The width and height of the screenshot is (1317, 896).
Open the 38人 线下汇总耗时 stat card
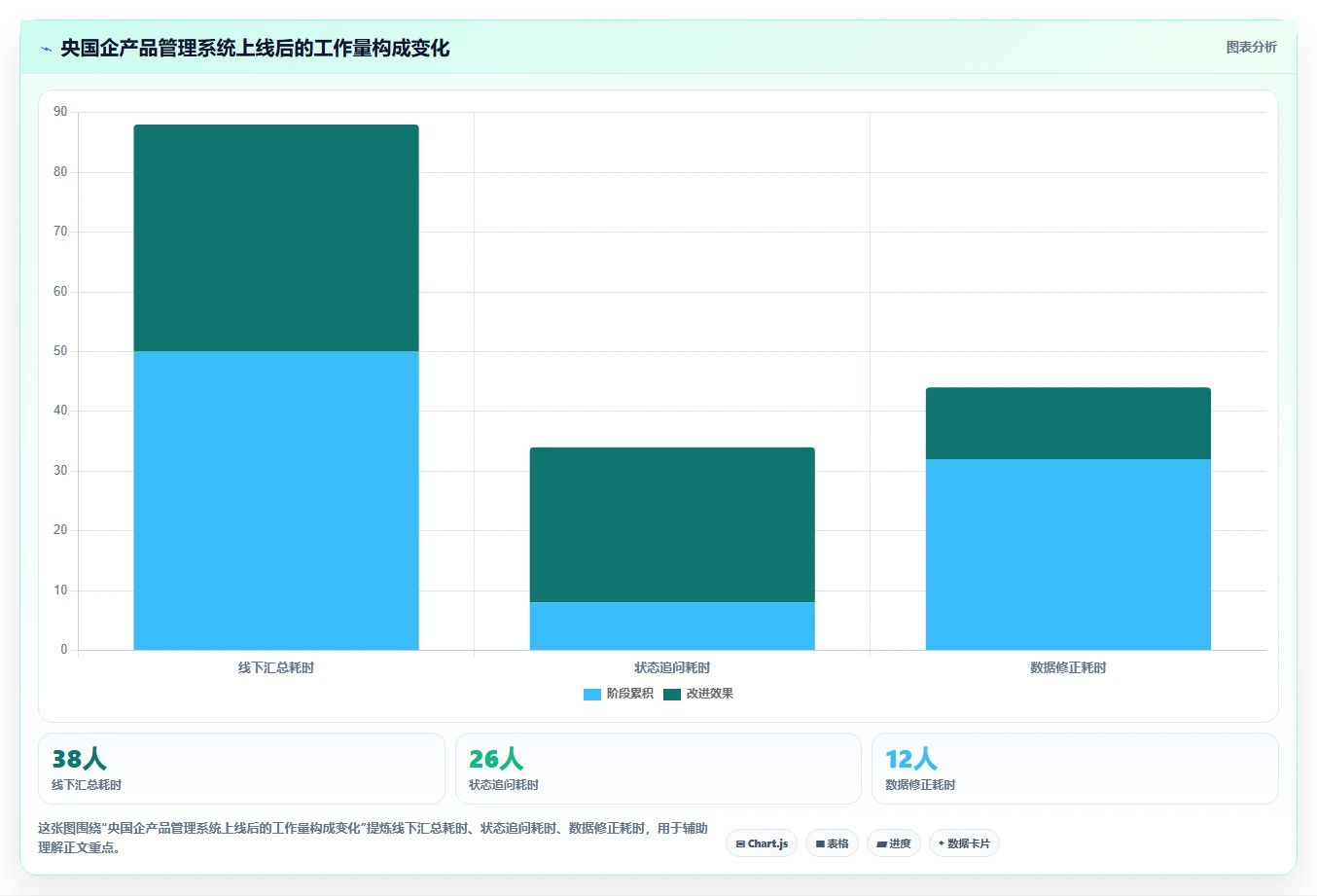[x=241, y=769]
